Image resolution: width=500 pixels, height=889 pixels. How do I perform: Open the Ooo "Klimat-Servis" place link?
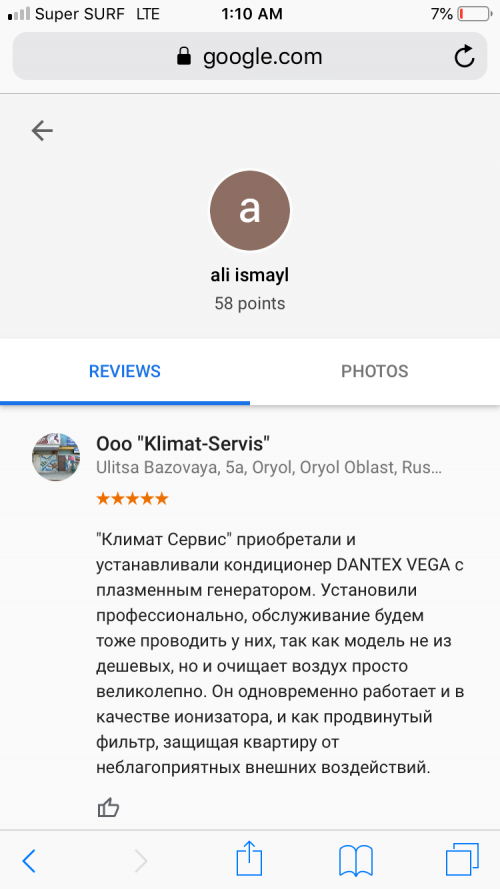[x=183, y=444]
